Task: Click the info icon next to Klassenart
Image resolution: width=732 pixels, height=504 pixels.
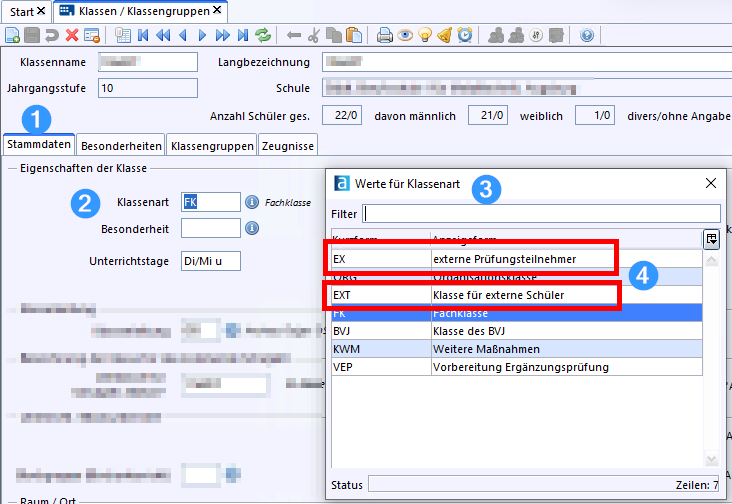Action: (252, 202)
